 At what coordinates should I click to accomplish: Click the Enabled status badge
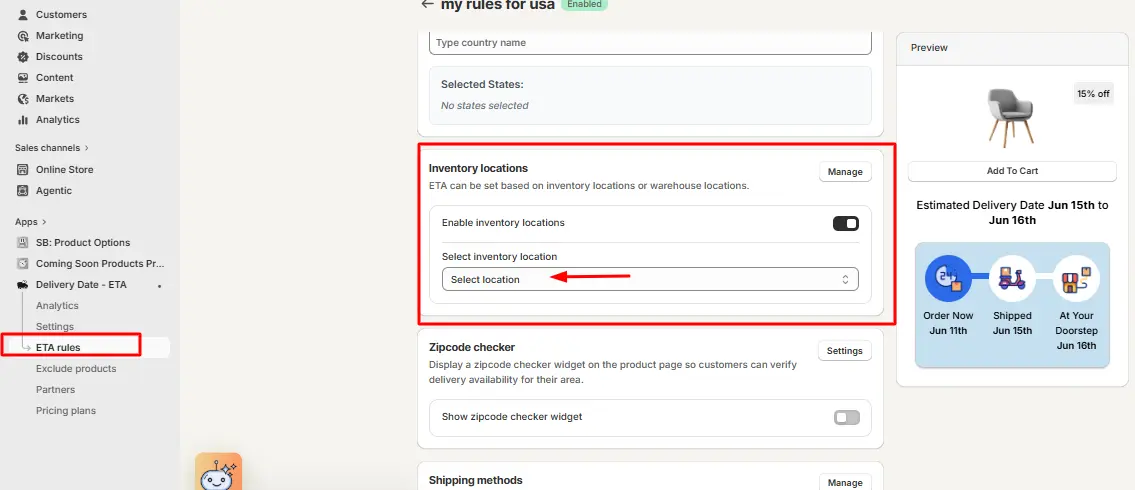point(584,4)
